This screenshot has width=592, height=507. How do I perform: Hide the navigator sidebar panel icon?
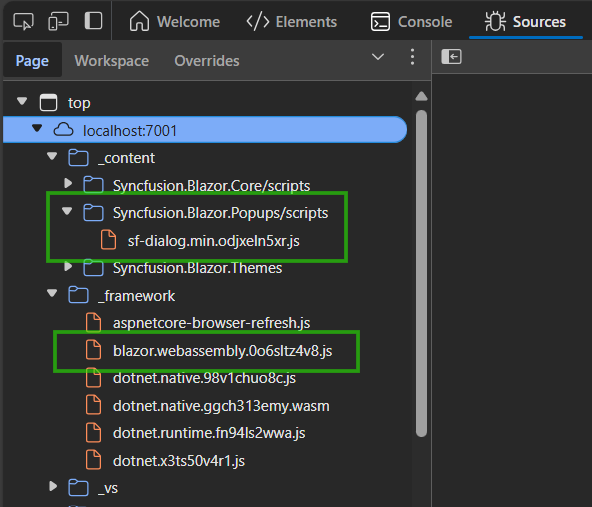point(452,57)
